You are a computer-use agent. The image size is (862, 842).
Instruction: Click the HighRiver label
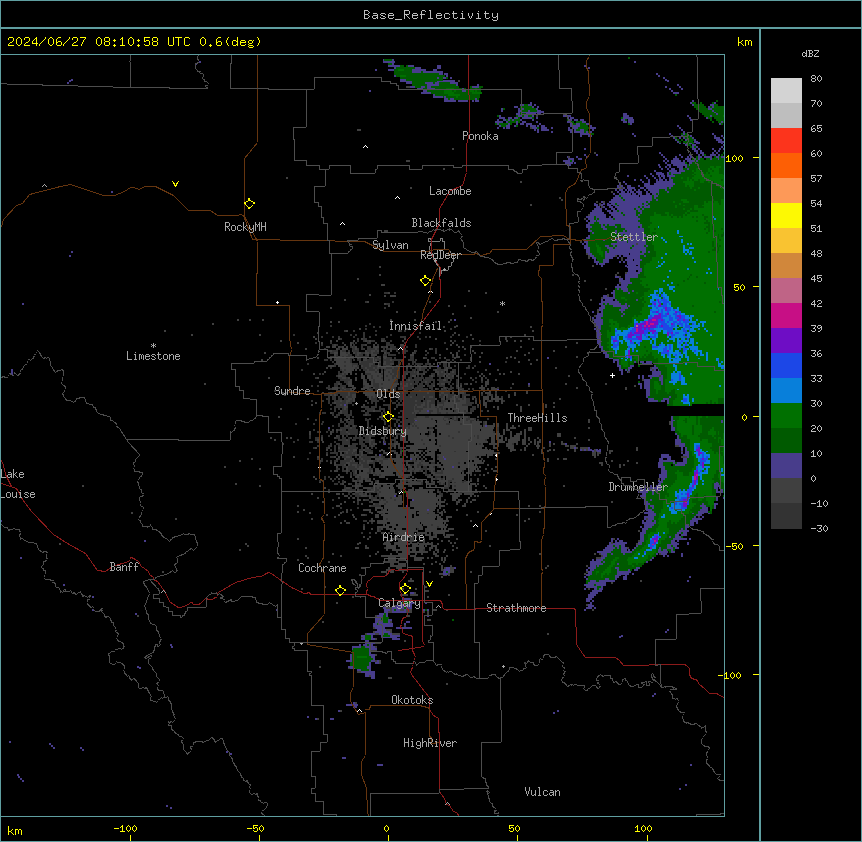click(x=430, y=743)
